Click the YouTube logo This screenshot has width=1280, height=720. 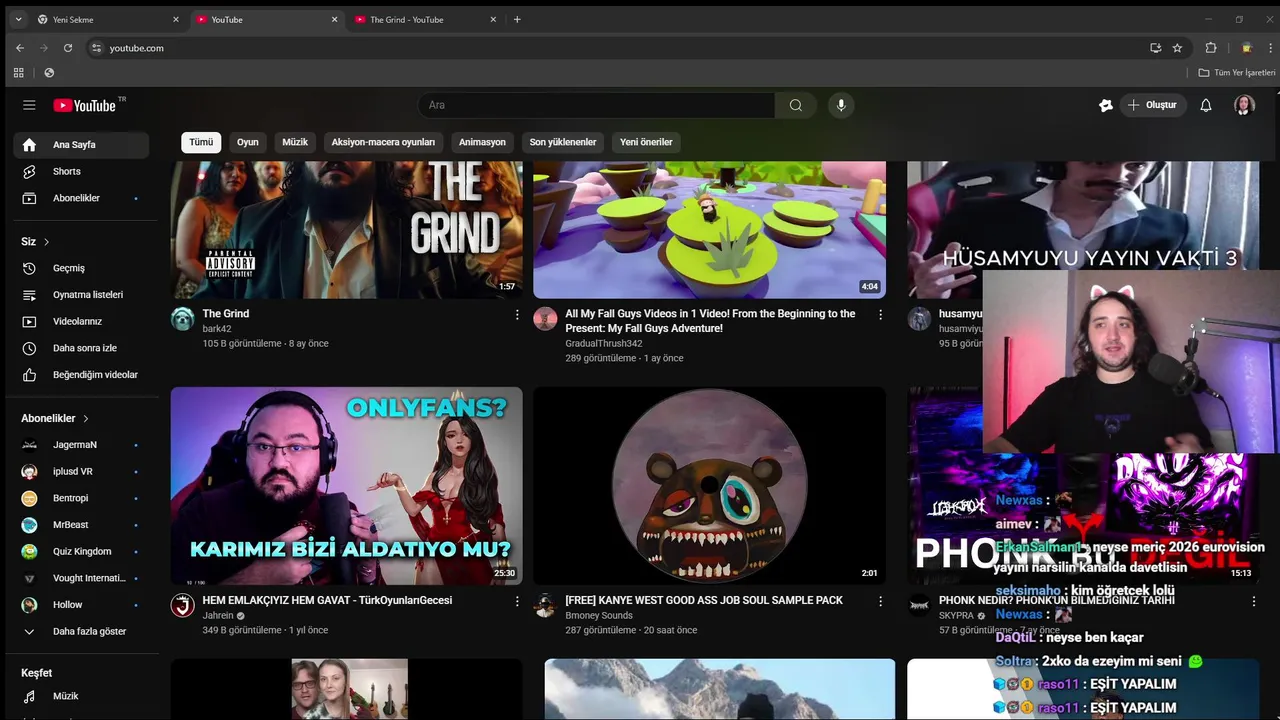[86, 105]
